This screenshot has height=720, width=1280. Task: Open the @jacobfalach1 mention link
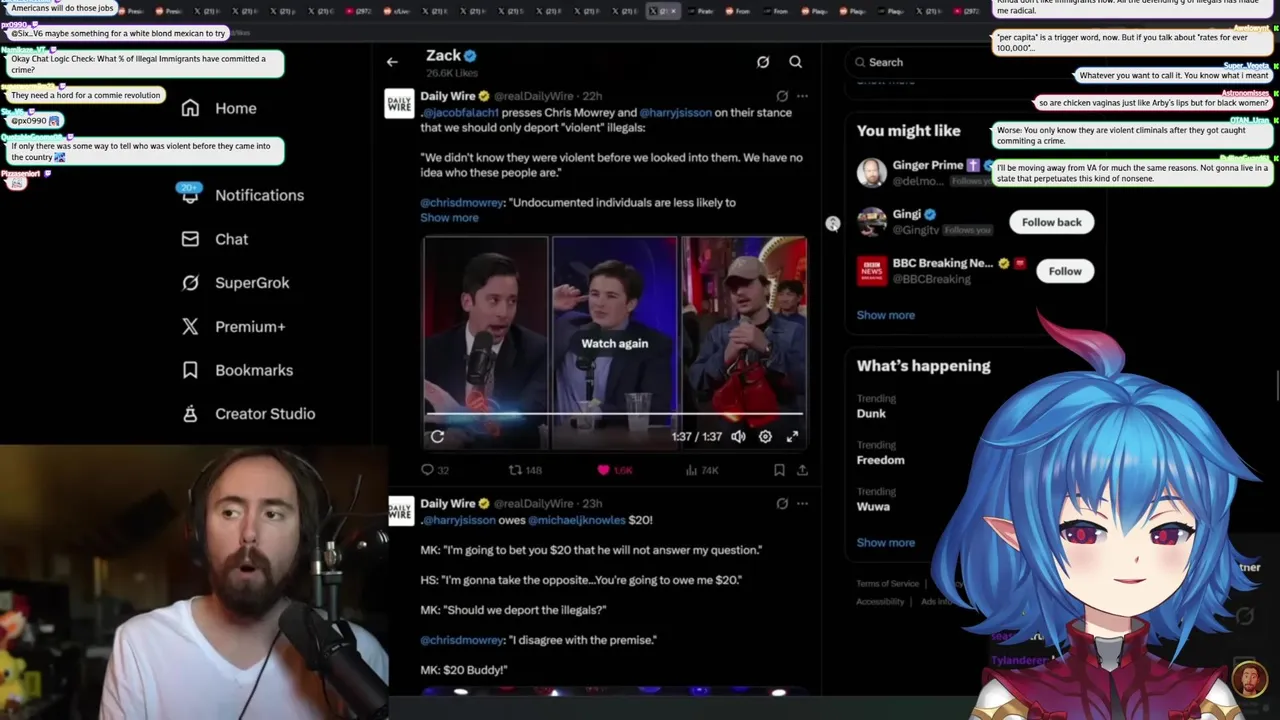pos(459,112)
